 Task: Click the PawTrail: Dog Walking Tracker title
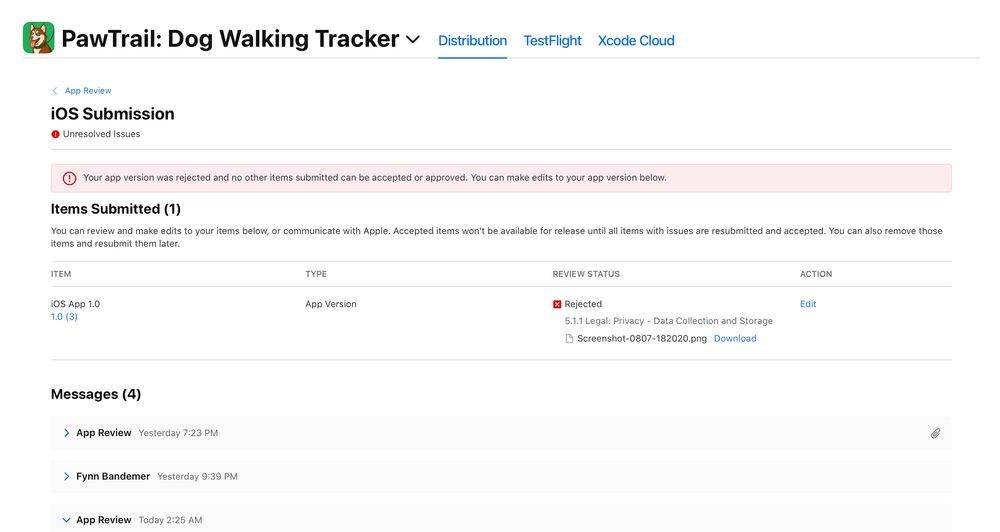click(x=230, y=39)
